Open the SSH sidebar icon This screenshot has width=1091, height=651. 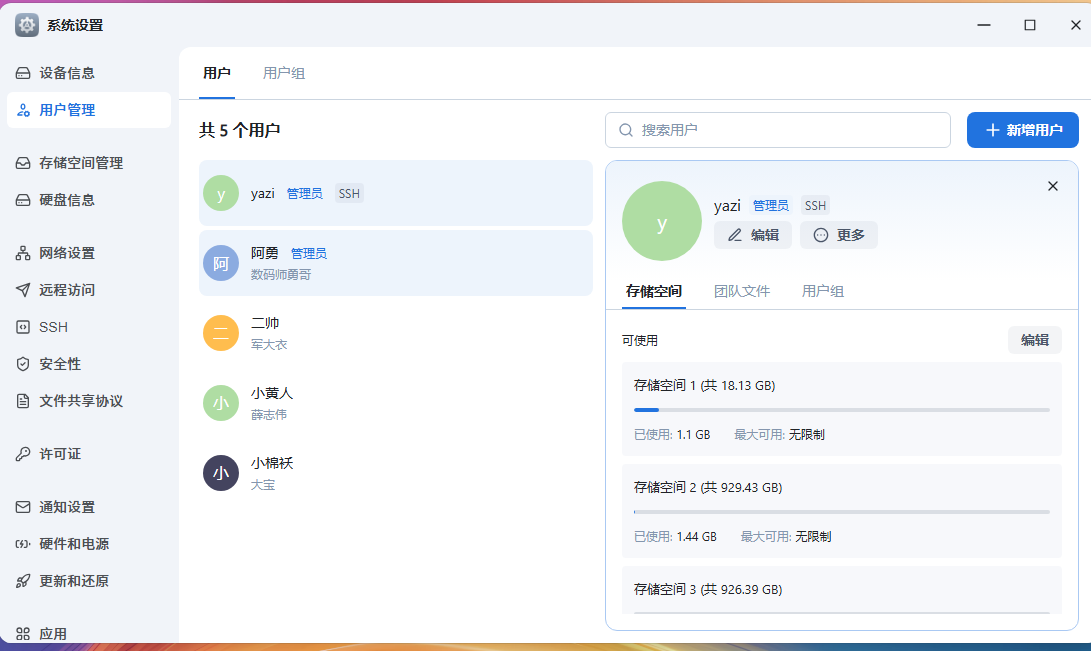pyautogui.click(x=23, y=327)
